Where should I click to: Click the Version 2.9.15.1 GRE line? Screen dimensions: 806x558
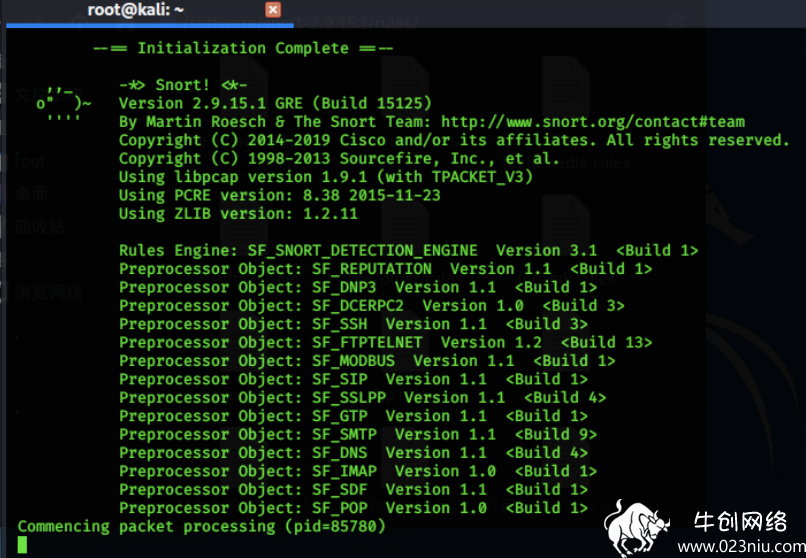click(x=275, y=103)
